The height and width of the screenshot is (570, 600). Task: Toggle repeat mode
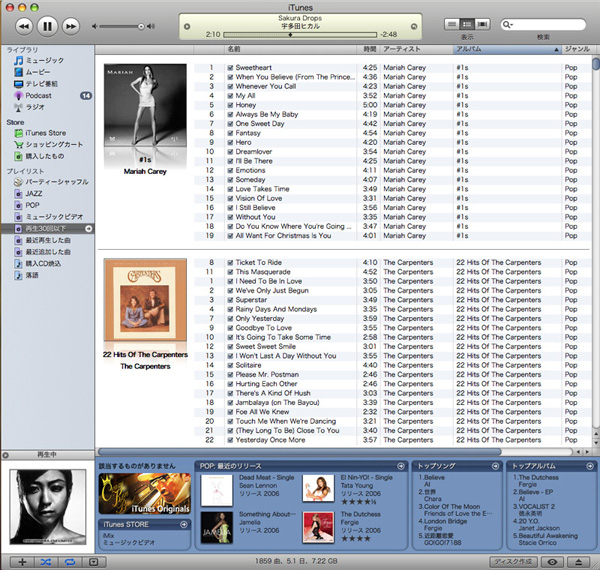click(x=70, y=562)
